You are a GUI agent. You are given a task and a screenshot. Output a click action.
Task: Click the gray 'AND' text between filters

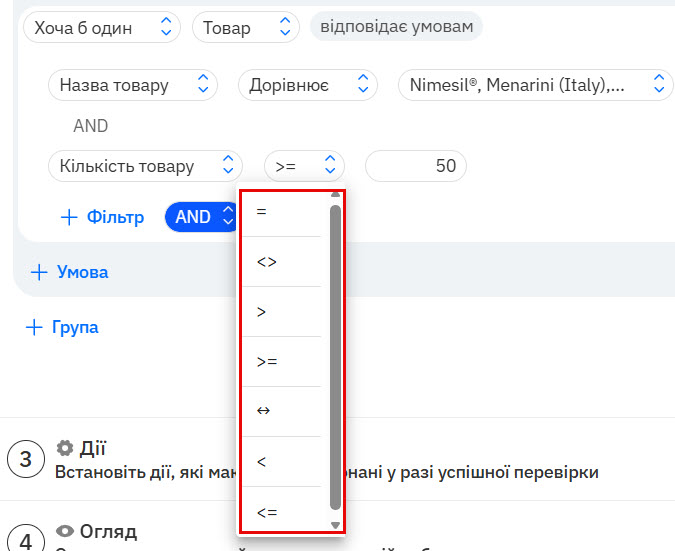click(x=91, y=126)
